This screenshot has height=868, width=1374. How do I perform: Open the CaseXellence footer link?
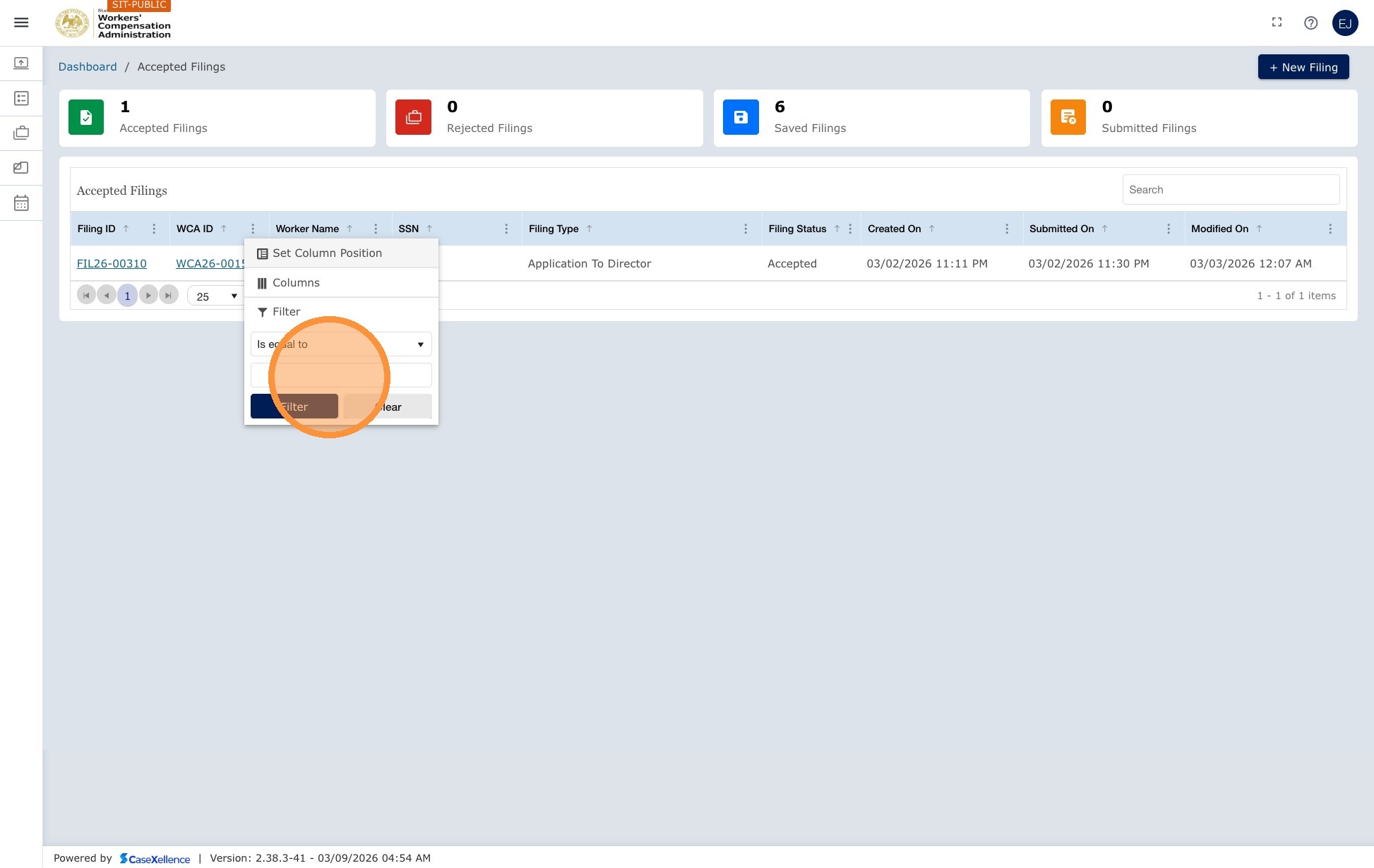[155, 858]
